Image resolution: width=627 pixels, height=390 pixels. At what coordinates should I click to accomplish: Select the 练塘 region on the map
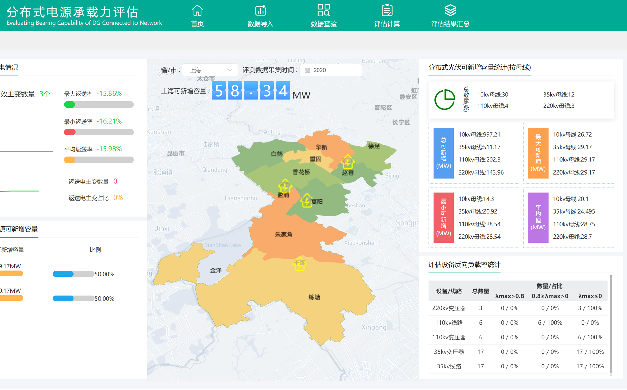click(x=314, y=297)
